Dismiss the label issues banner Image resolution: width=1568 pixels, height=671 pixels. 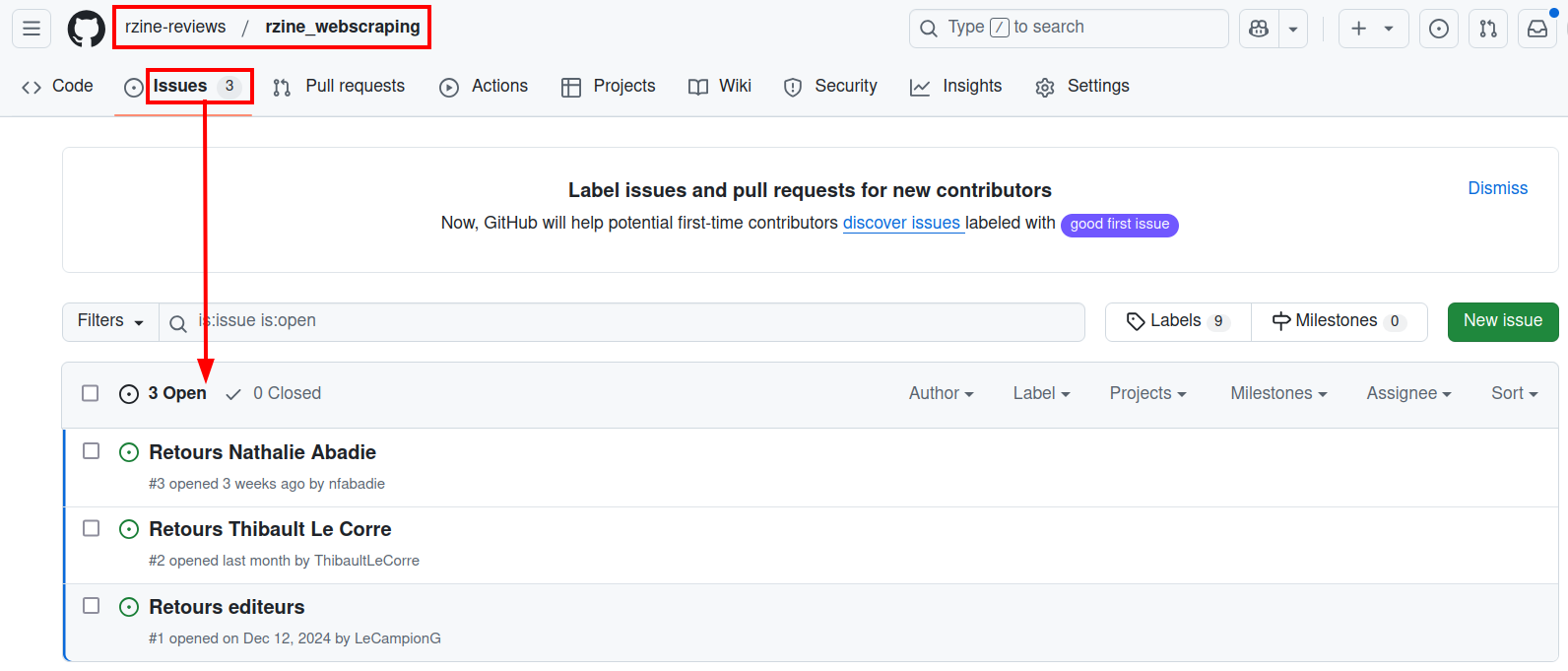[1497, 188]
